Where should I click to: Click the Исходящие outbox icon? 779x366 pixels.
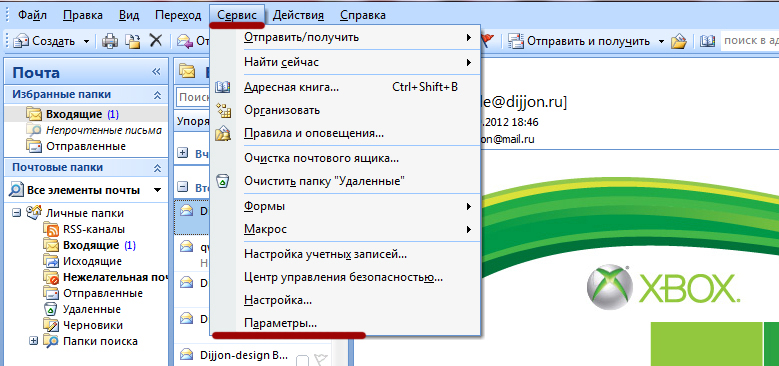pos(51,261)
